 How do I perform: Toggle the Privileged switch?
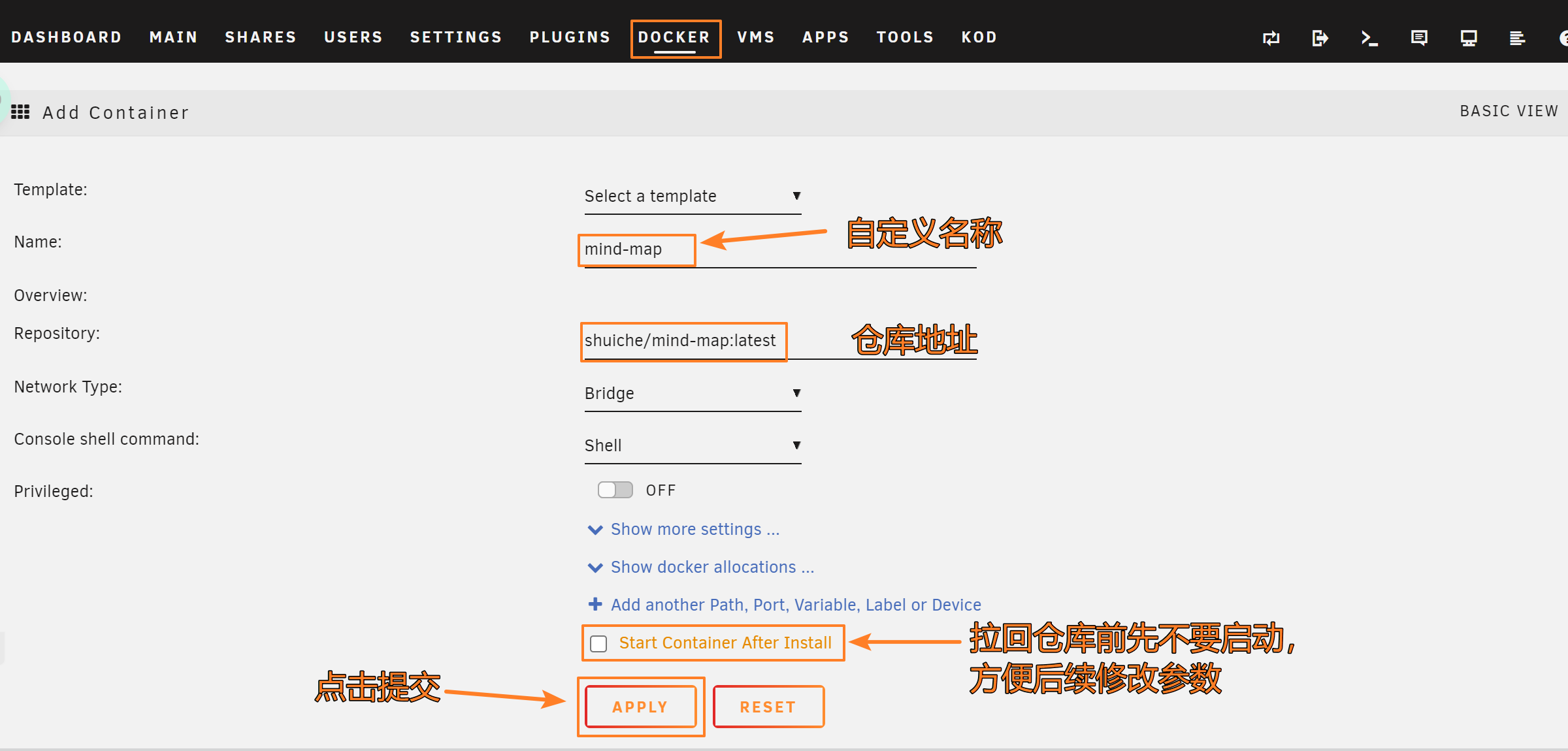tap(615, 490)
